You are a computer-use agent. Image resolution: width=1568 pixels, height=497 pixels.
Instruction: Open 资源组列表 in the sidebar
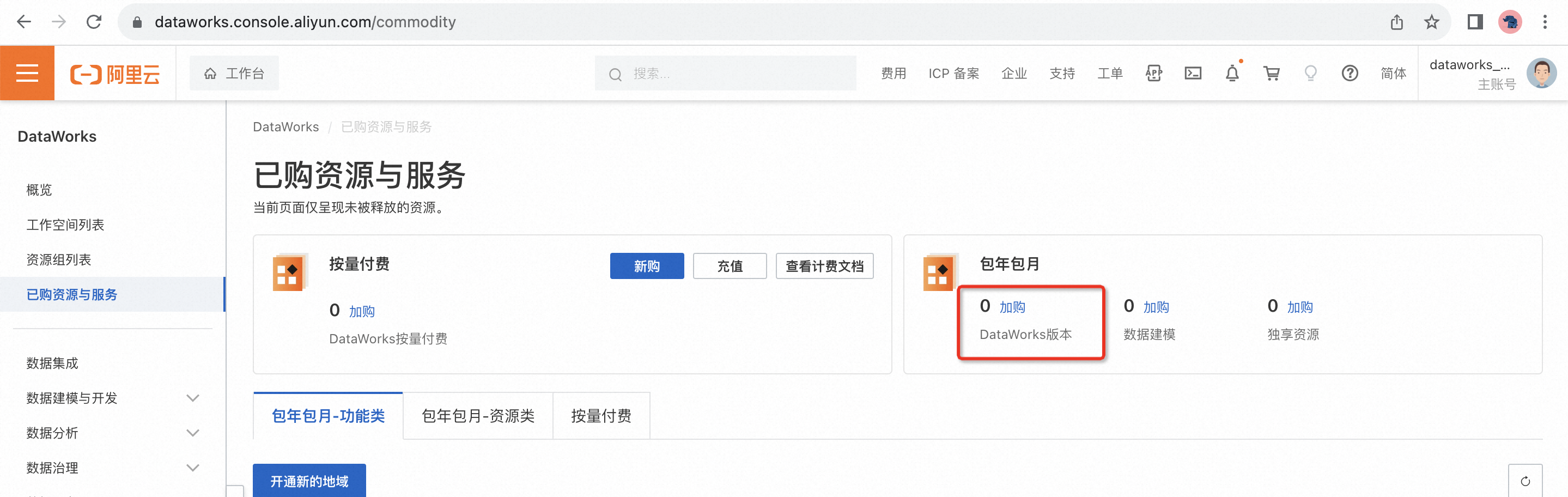[x=58, y=259]
